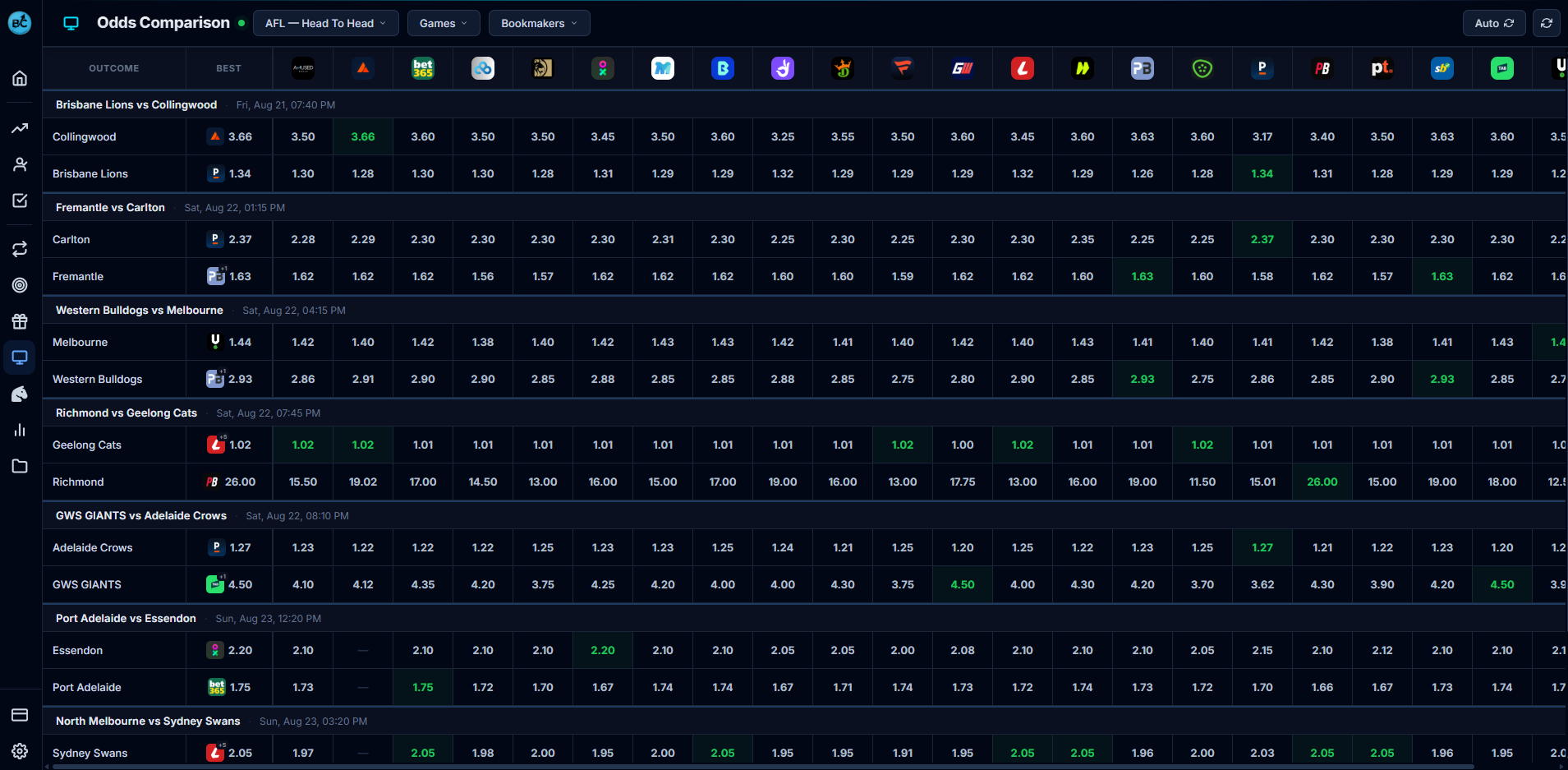Click the GW bookmaker header icon

(963, 68)
